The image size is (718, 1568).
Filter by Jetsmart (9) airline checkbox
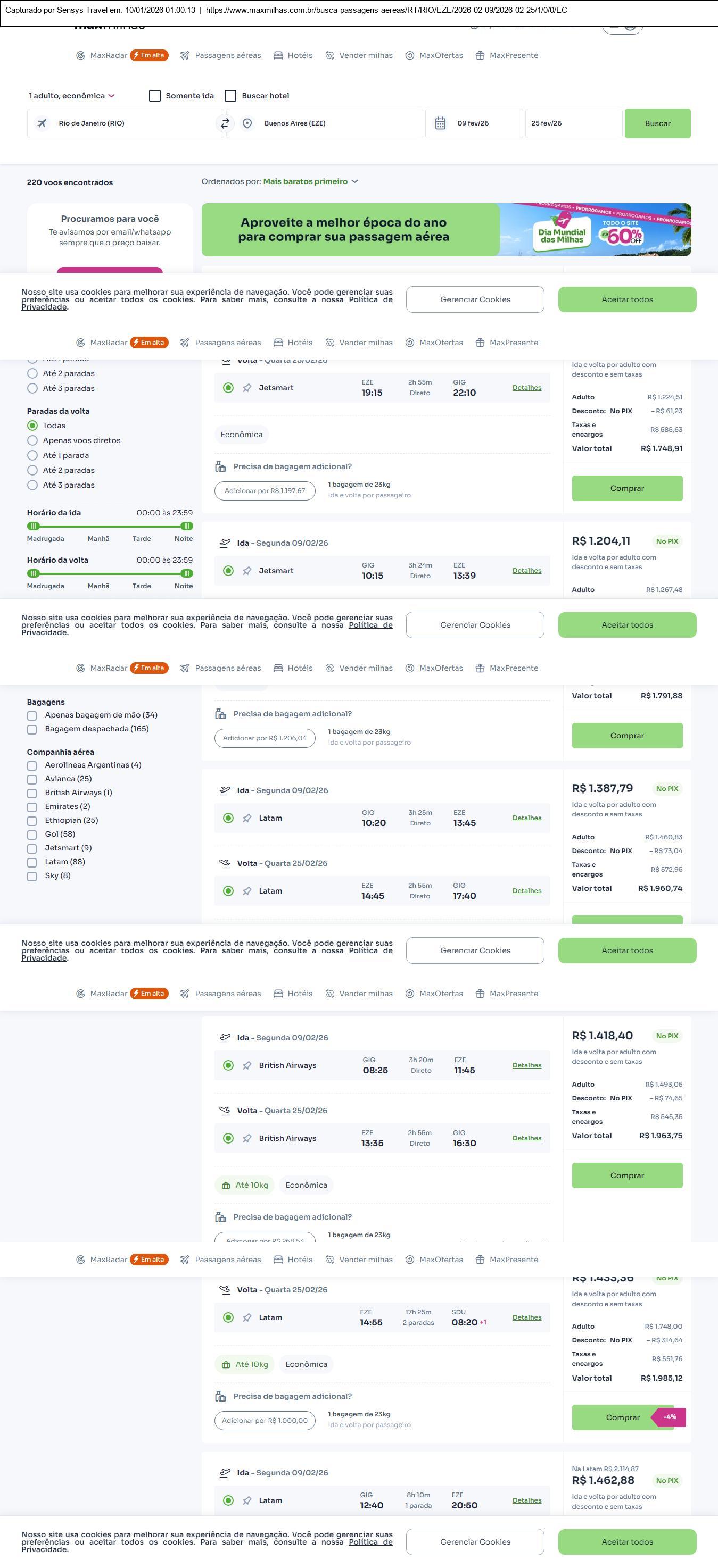[32, 848]
